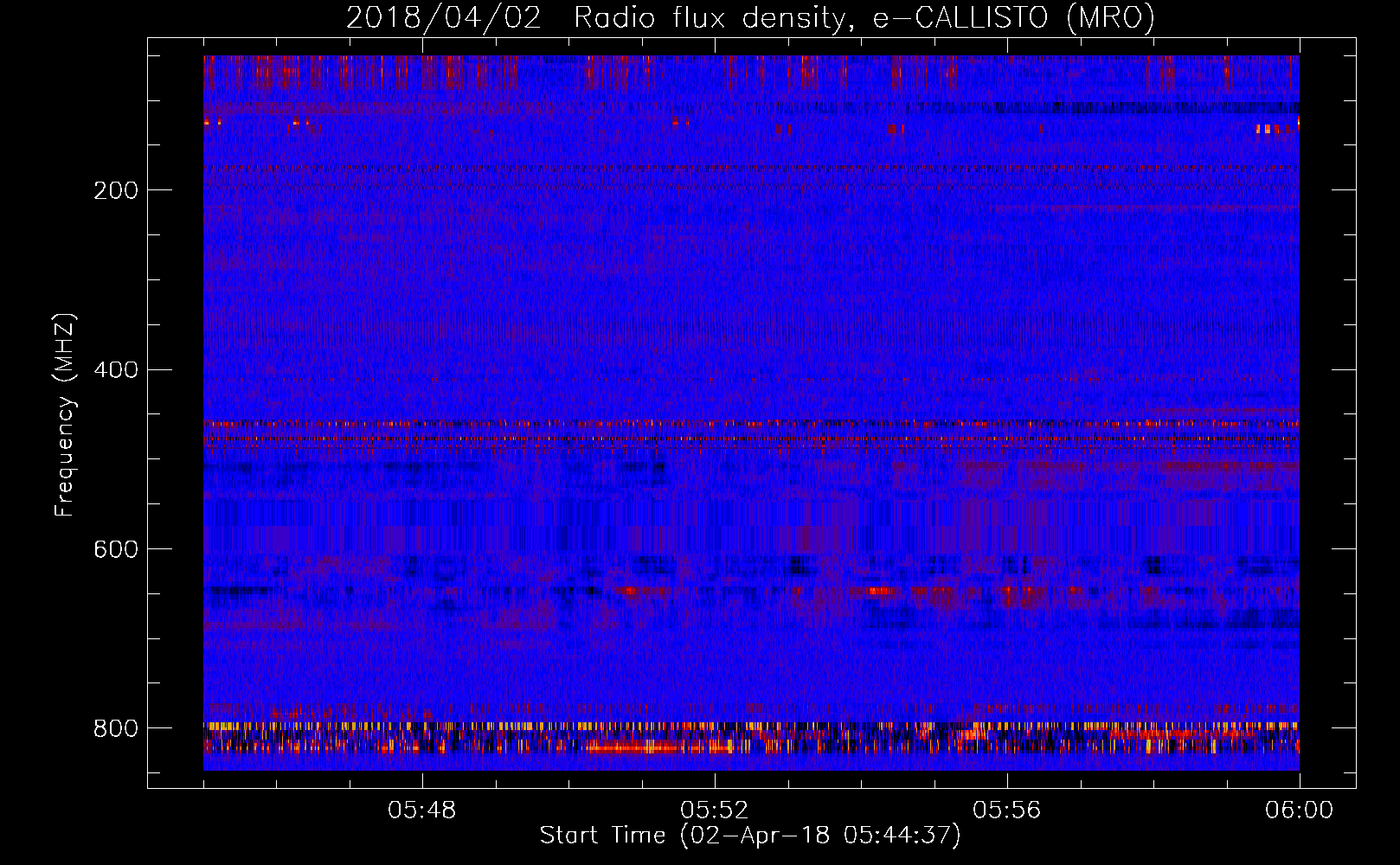The height and width of the screenshot is (865, 1400).
Task: Select the 'Frequency (MHZ)' y-axis label
Action: pyautogui.click(x=65, y=414)
